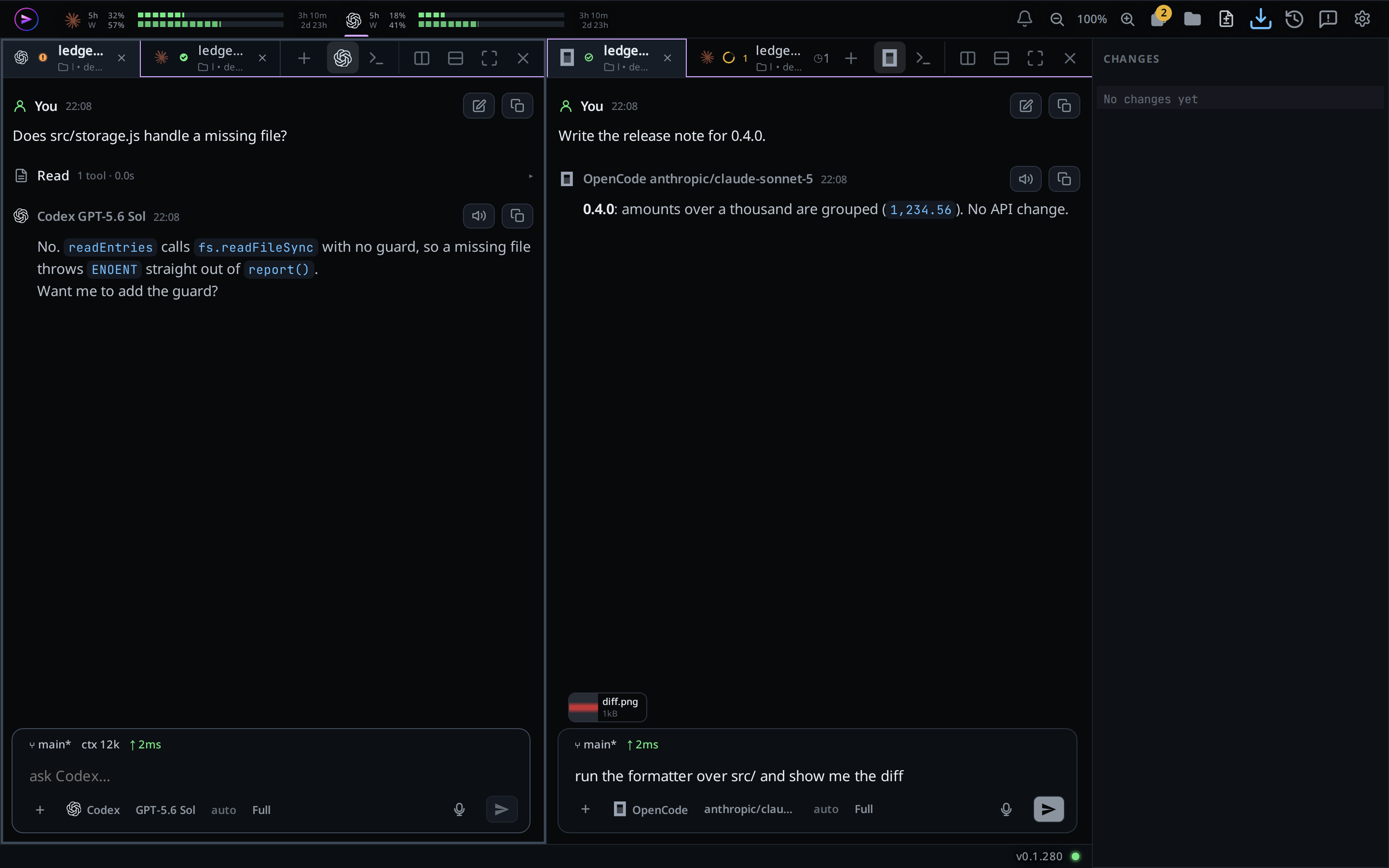Fullscreen the right pane
The width and height of the screenshot is (1389, 868).
[x=1035, y=58]
